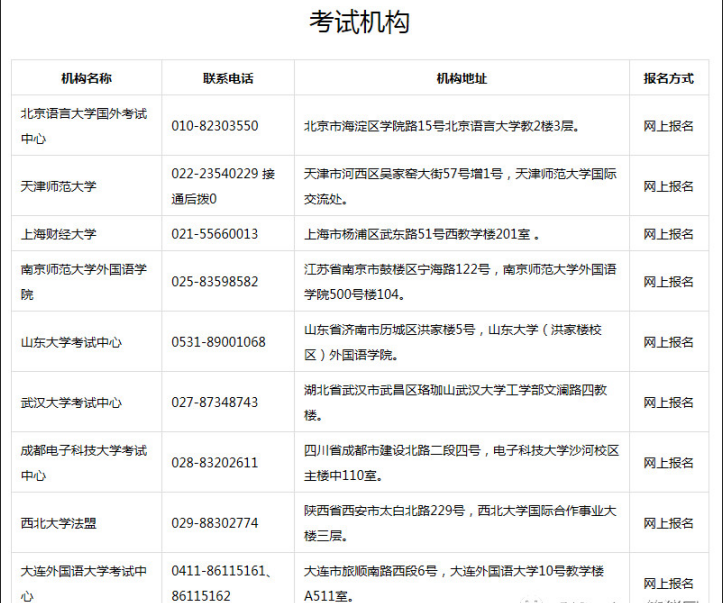Click address 大连市旅顺南路西段6号
Image resolution: width=723 pixels, height=603 pixels.
click(x=371, y=571)
